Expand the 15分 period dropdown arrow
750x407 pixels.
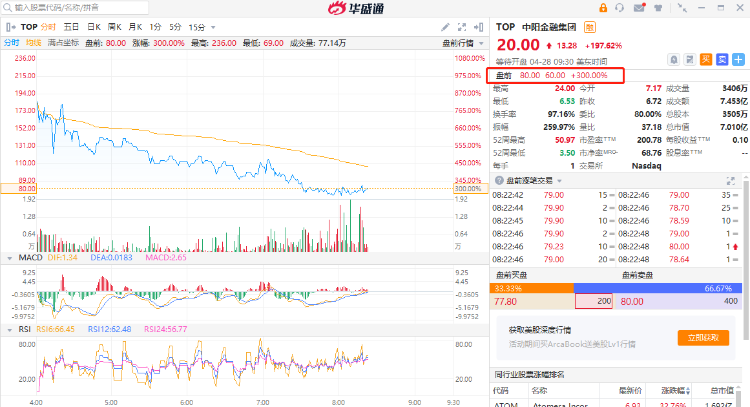[213, 28]
